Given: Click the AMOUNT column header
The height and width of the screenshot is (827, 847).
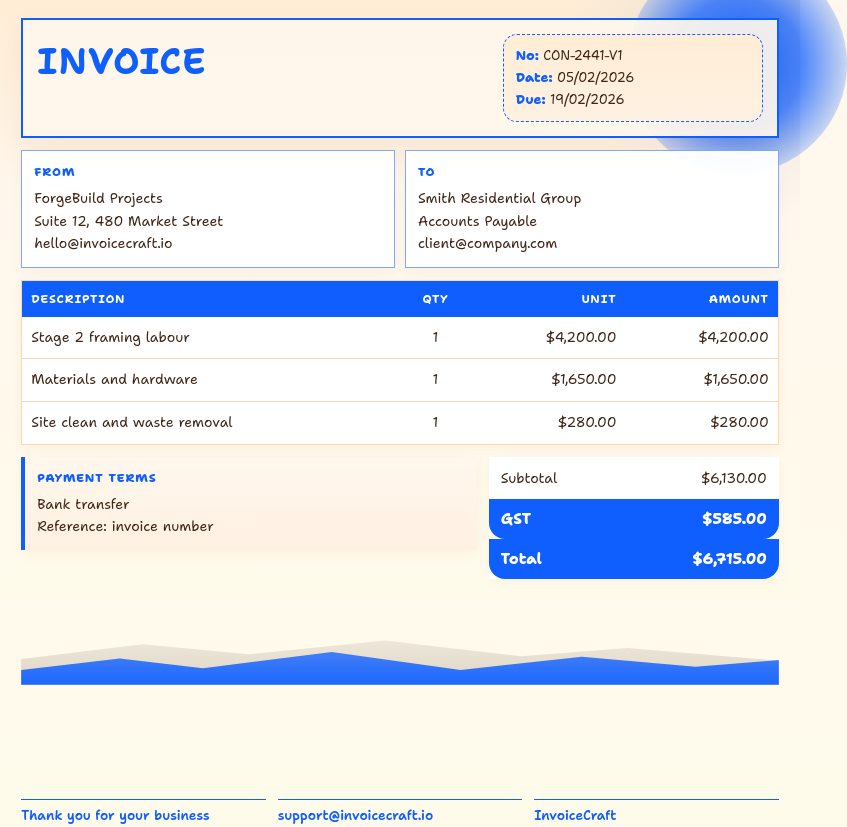Looking at the screenshot, I should pyautogui.click(x=738, y=299).
